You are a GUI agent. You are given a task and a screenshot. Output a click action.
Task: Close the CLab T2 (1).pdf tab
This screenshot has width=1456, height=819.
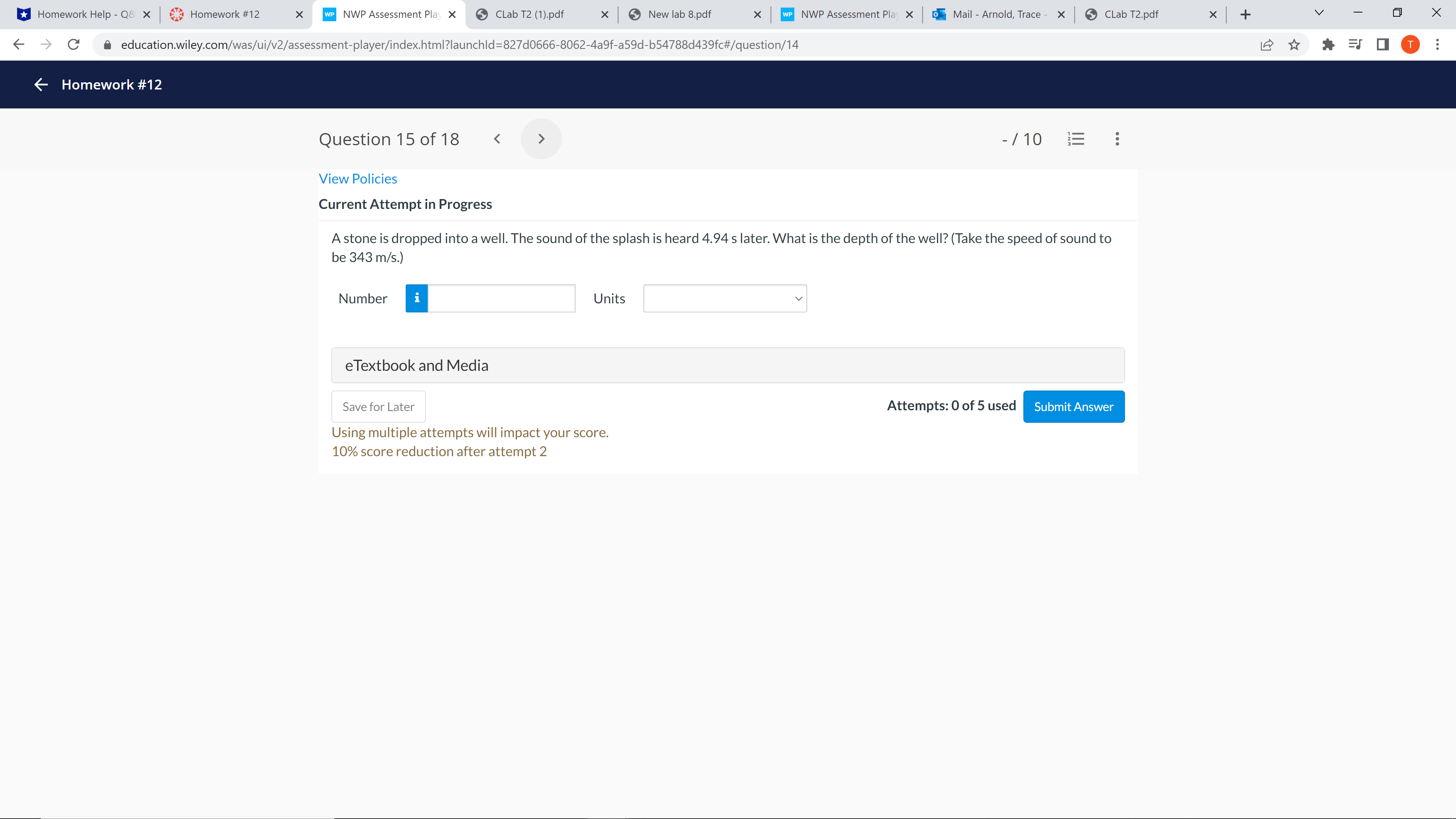click(x=604, y=15)
